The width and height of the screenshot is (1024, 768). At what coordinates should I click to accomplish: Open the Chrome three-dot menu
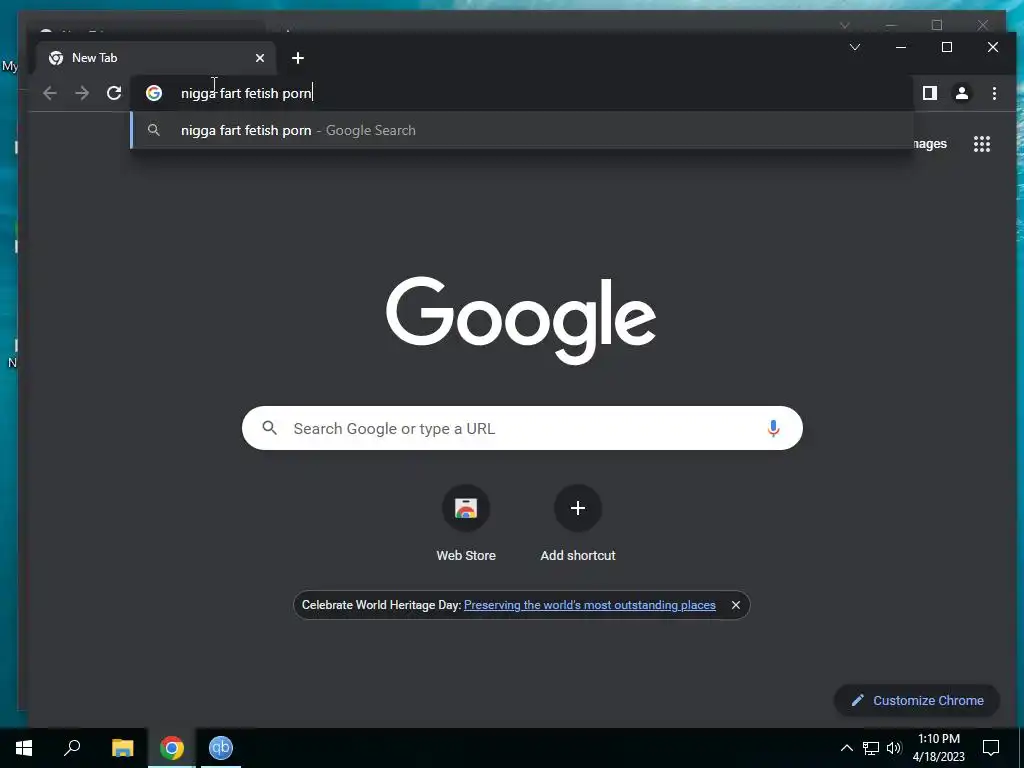click(994, 93)
